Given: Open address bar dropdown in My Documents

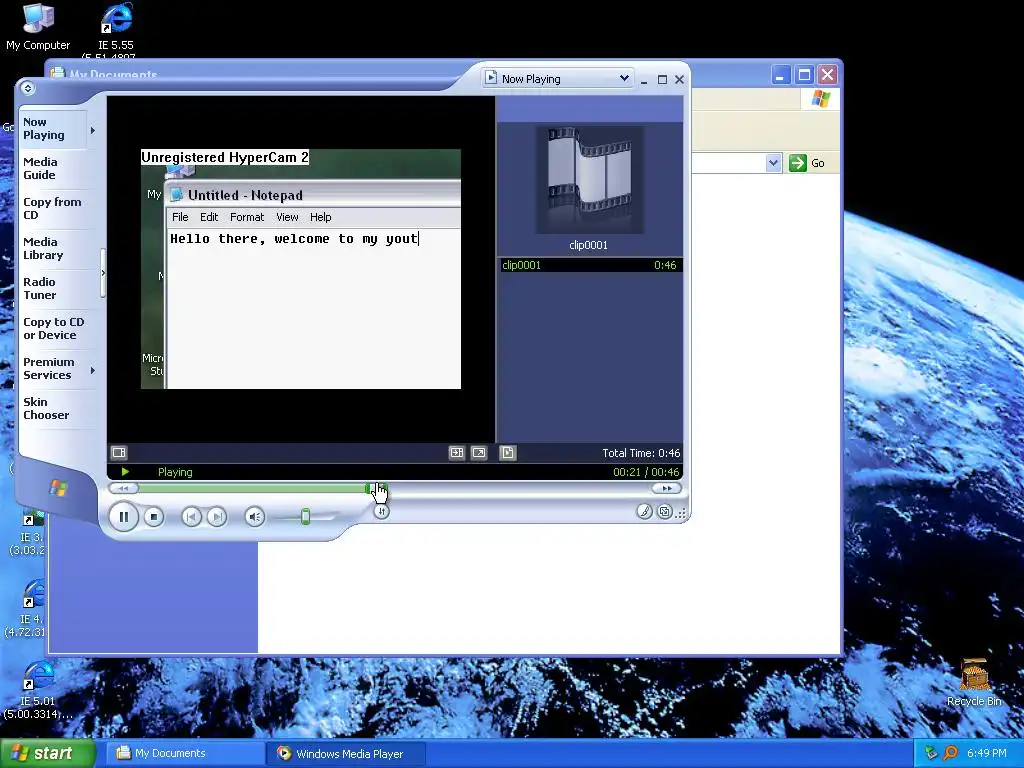Looking at the screenshot, I should point(773,163).
